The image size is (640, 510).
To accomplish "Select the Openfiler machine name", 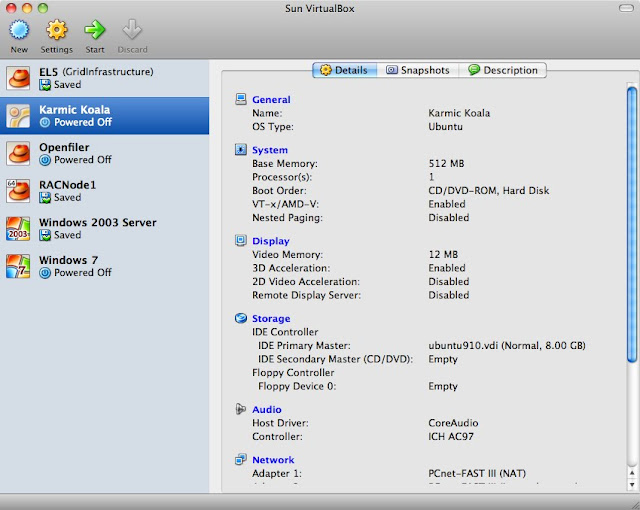I will point(64,147).
